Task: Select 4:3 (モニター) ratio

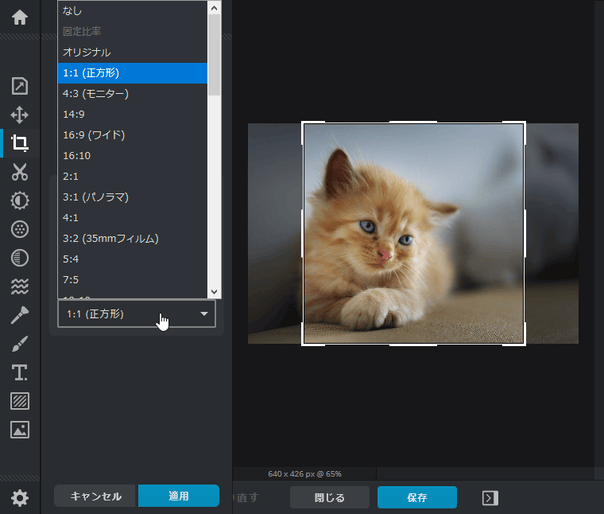Action: (x=132, y=94)
